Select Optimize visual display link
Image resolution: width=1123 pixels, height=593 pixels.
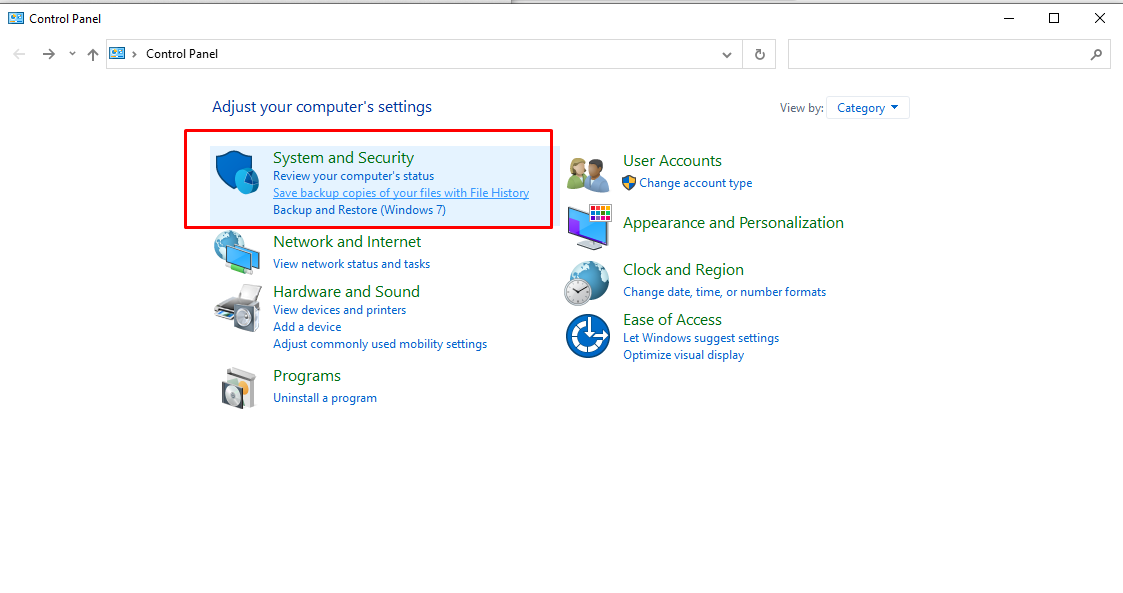683,355
